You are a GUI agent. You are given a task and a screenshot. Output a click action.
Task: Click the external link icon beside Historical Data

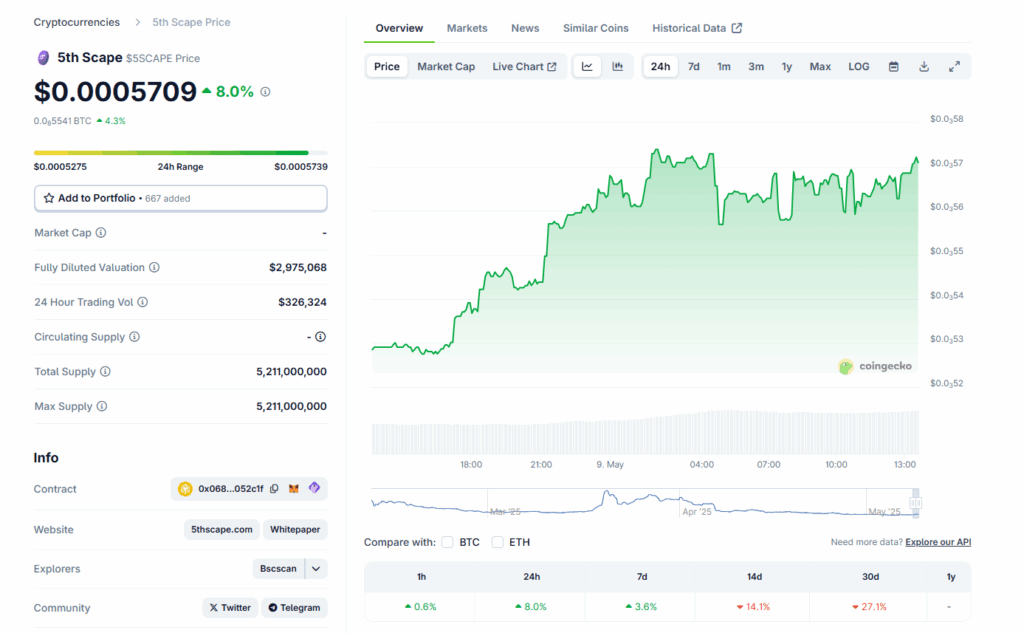[x=737, y=28]
